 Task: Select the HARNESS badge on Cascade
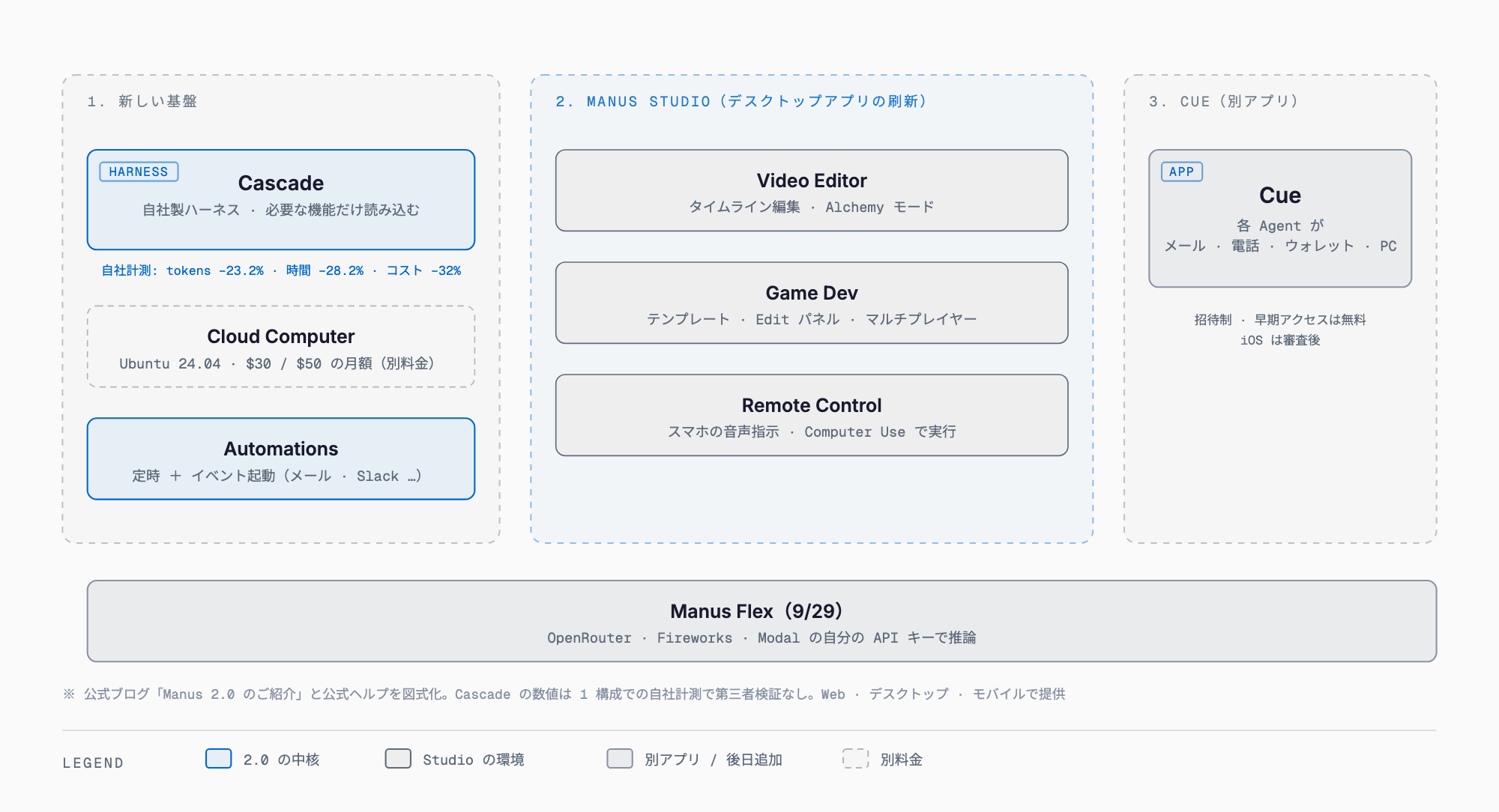pyautogui.click(x=139, y=172)
